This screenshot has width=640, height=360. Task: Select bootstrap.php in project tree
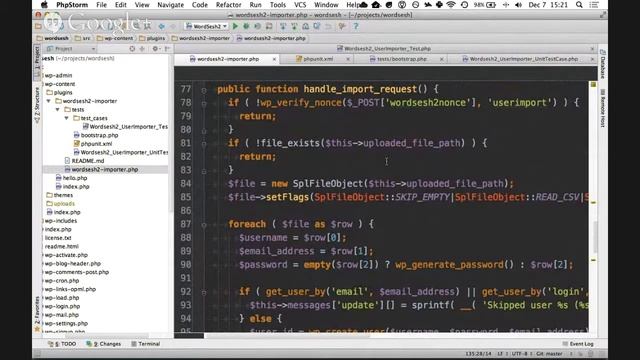click(x=99, y=135)
